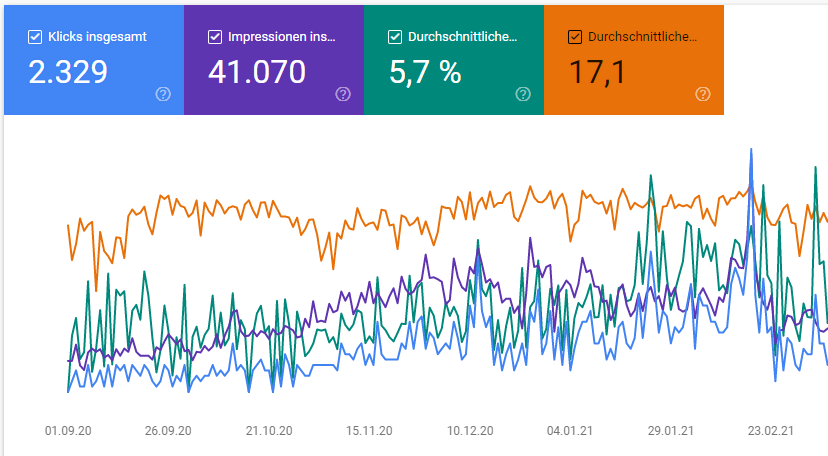
Task: Disable the checkbox on the green card
Action: tap(395, 37)
